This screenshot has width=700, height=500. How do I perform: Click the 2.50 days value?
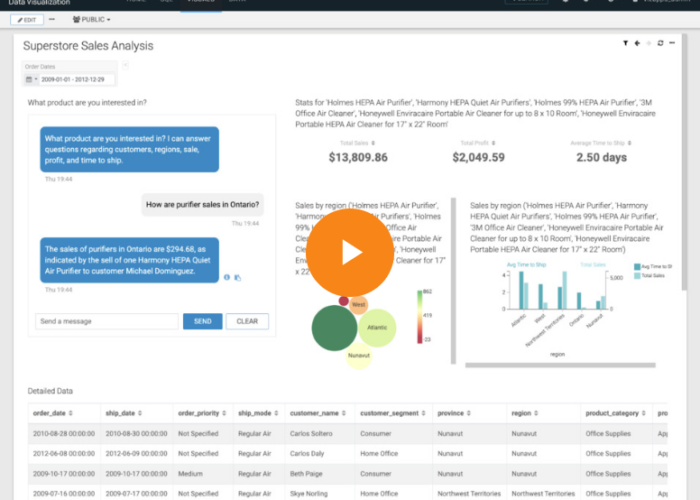(601, 158)
